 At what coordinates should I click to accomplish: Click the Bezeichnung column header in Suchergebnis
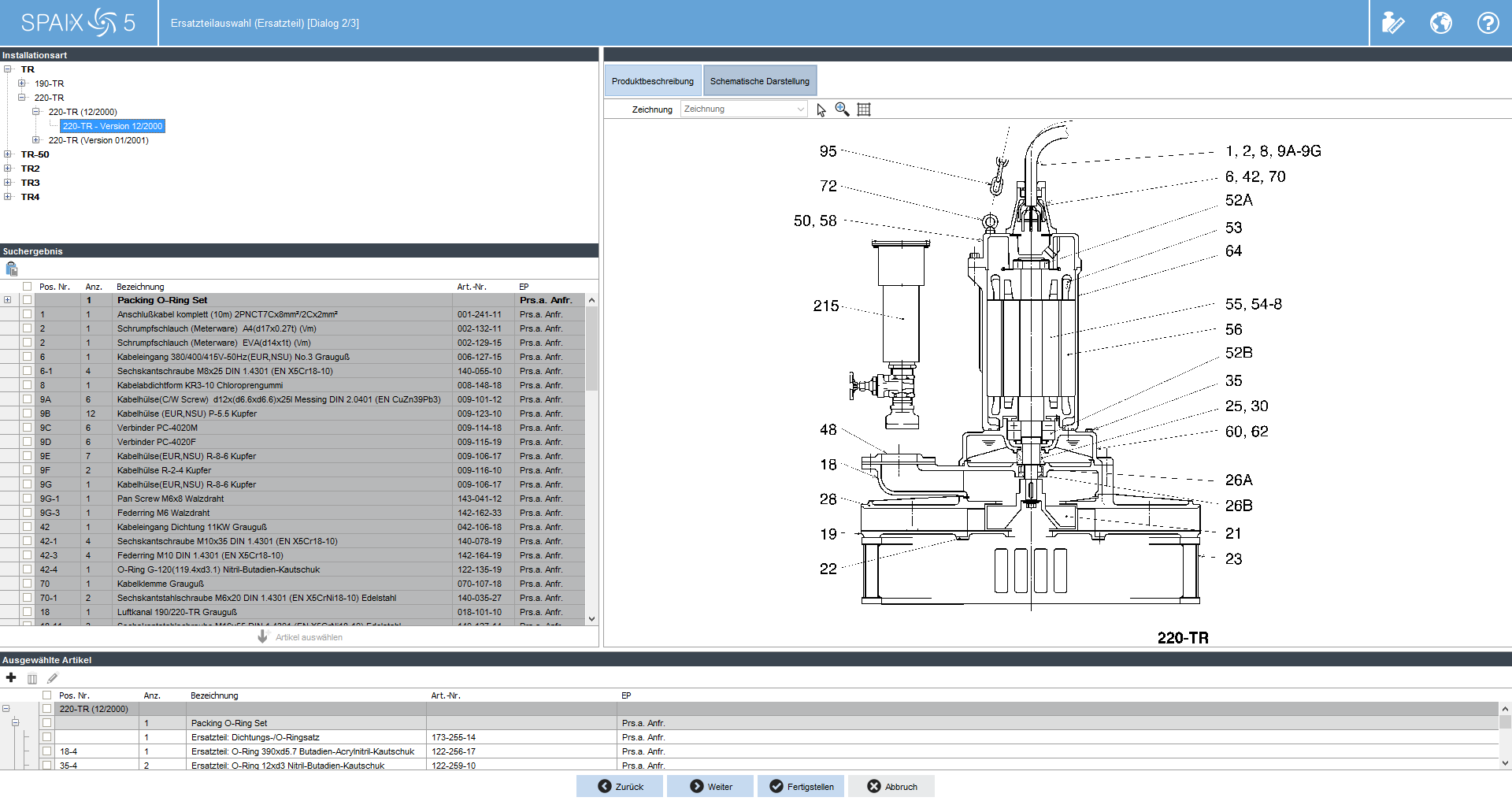point(140,287)
